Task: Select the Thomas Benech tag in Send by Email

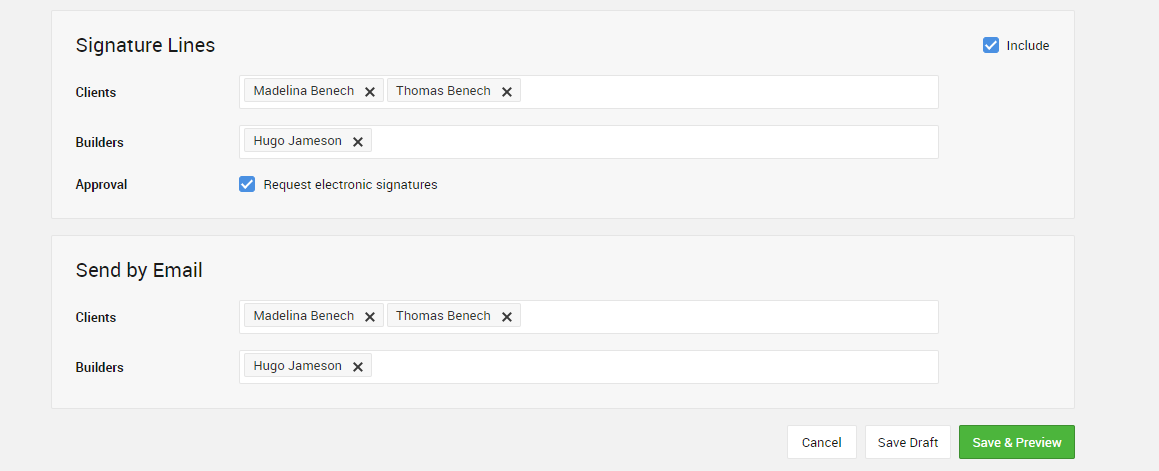Action: click(x=443, y=316)
